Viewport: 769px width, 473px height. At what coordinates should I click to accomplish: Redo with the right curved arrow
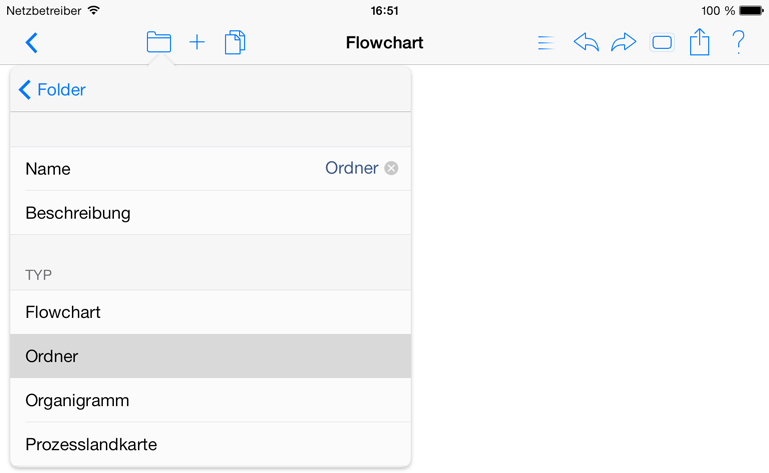tap(623, 42)
